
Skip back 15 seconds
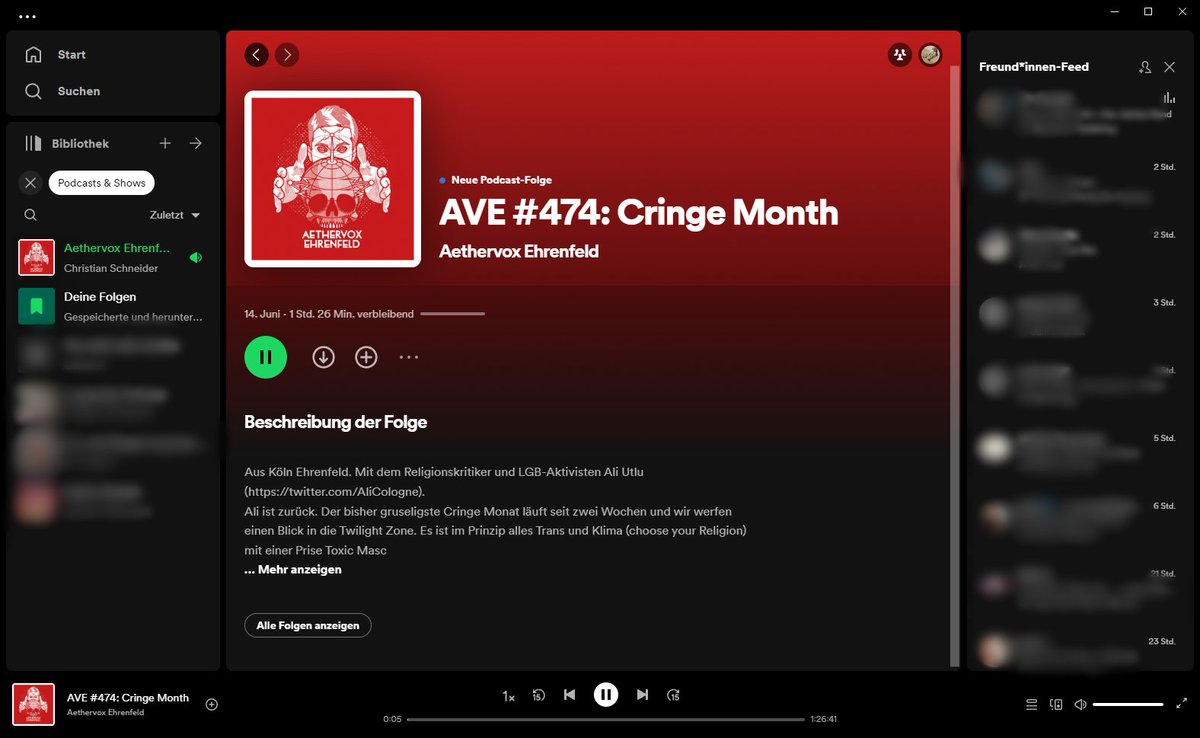click(538, 695)
